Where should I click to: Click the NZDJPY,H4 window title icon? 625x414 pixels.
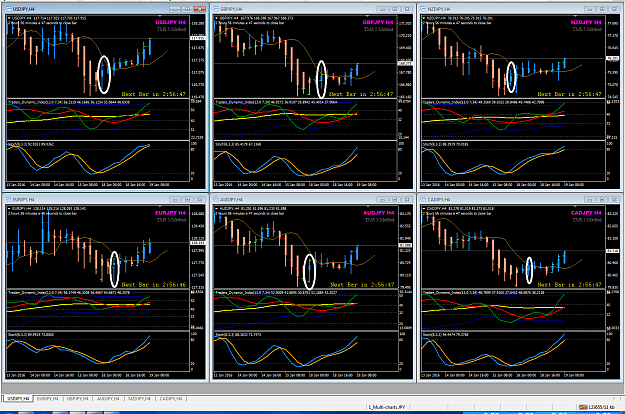[423, 9]
